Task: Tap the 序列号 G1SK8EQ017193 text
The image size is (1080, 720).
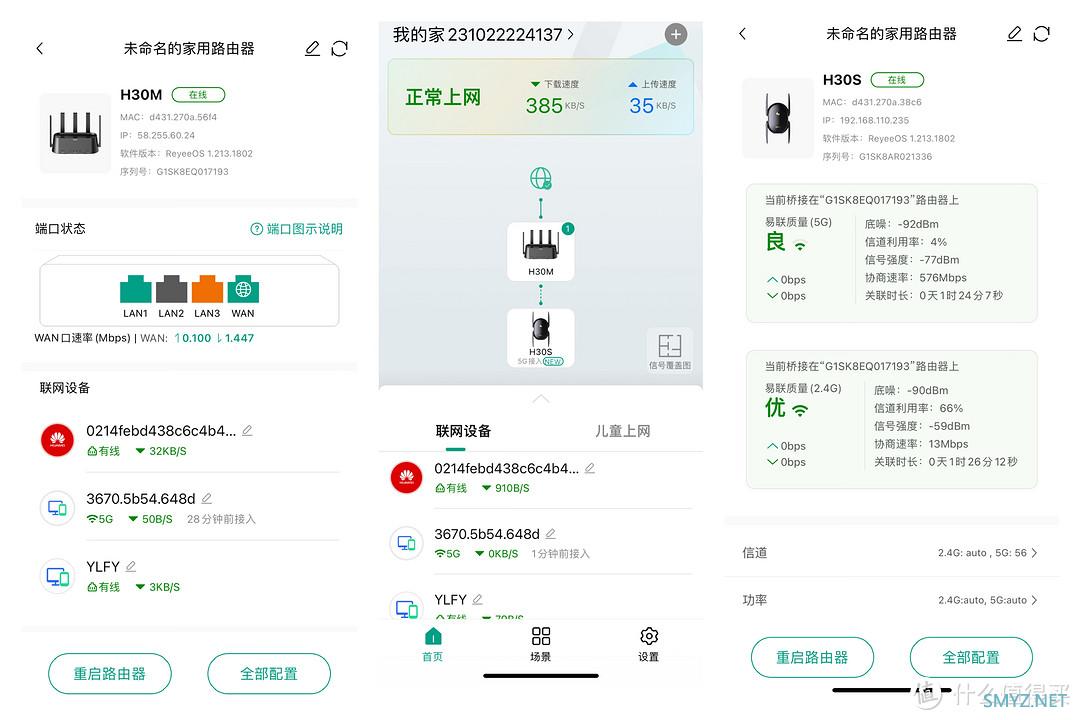Action: (174, 172)
